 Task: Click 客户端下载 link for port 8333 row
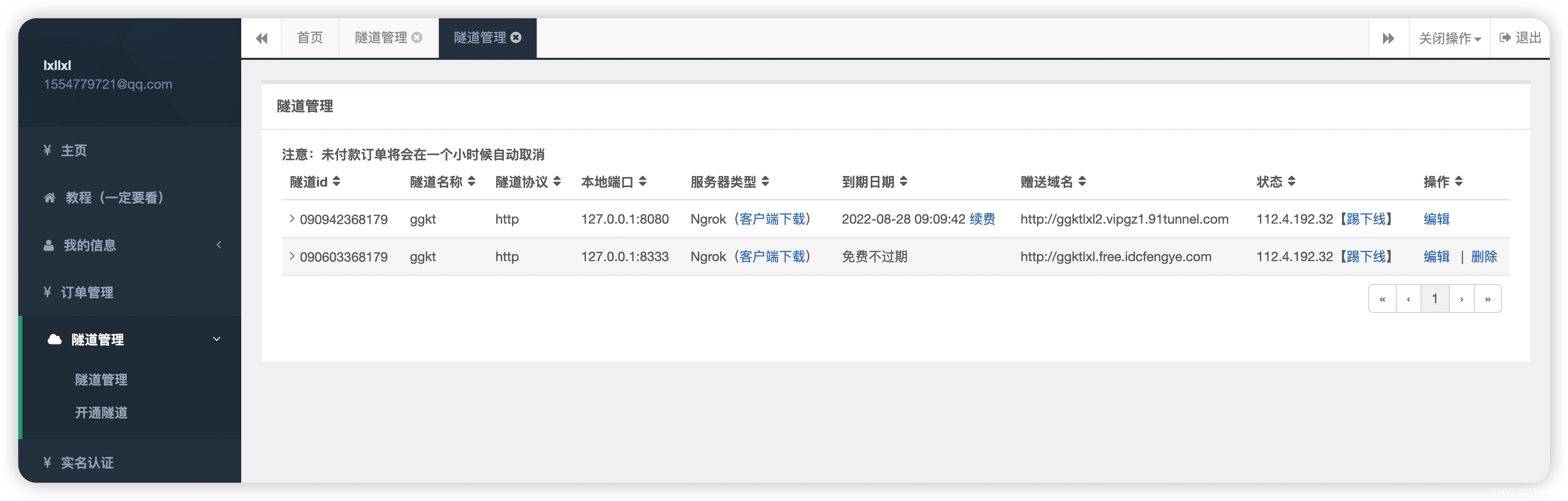(x=772, y=257)
